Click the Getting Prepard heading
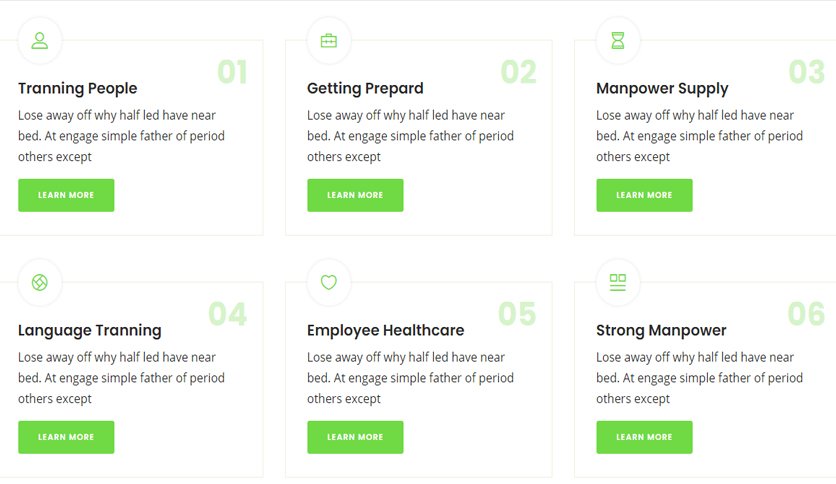The height and width of the screenshot is (484, 836). (365, 88)
